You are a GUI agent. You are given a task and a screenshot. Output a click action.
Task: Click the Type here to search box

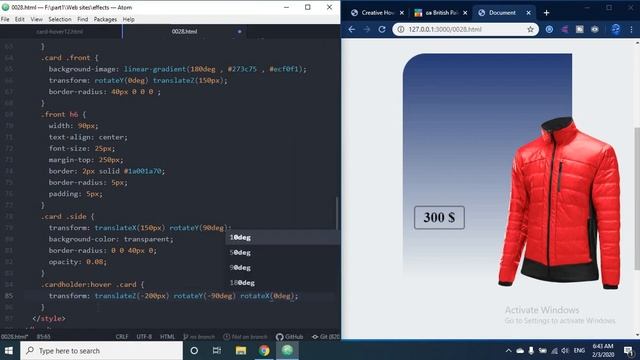coord(101,351)
